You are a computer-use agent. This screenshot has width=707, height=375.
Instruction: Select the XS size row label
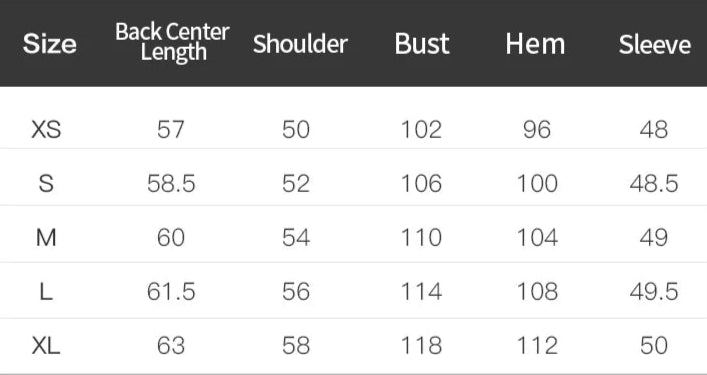(46, 130)
